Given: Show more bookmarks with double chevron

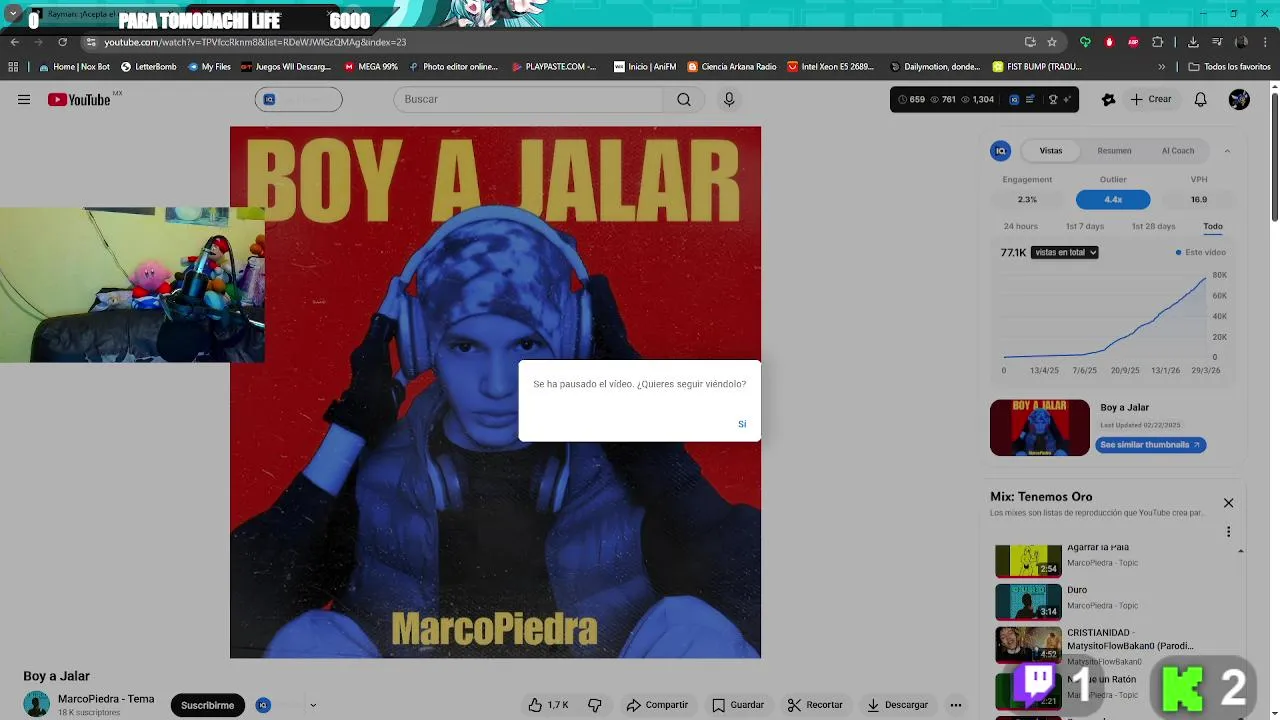Looking at the screenshot, I should (x=1161, y=67).
